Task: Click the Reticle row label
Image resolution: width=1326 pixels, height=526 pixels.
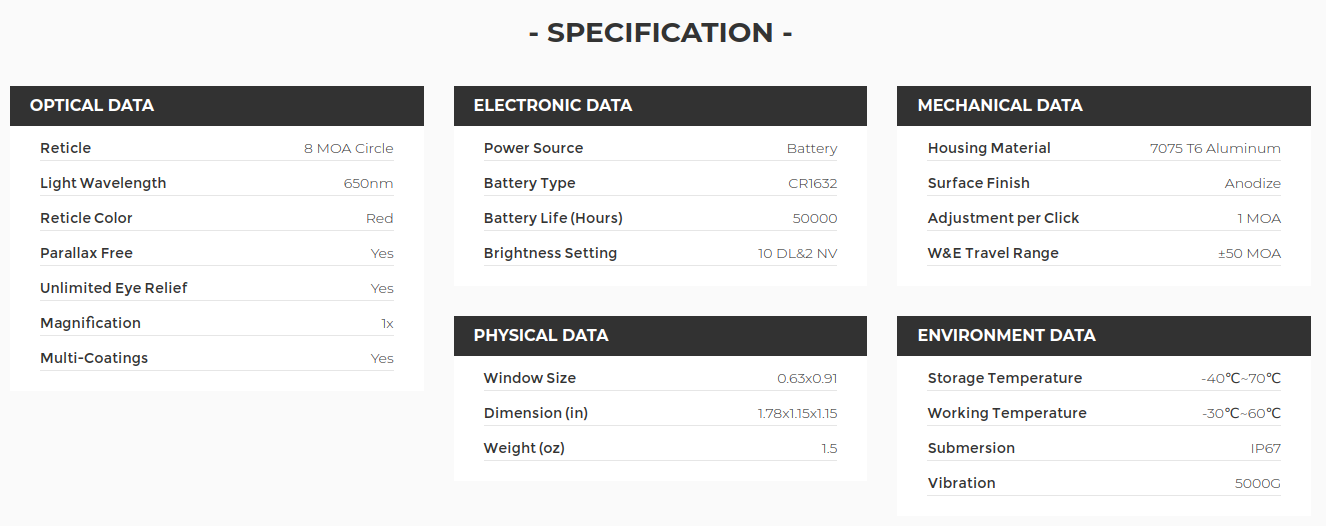Action: 66,148
